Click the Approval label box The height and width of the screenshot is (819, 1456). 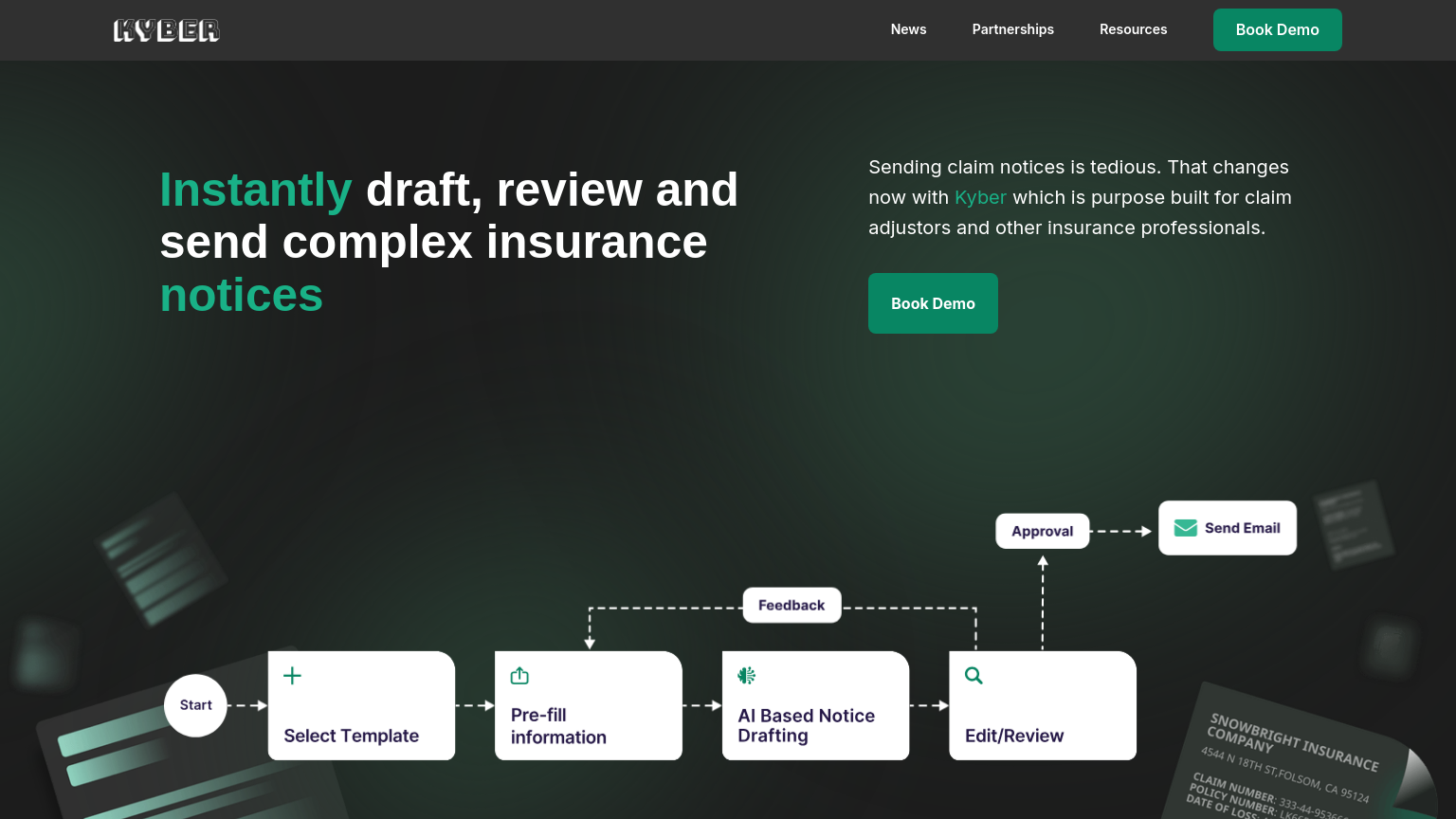coord(1042,531)
